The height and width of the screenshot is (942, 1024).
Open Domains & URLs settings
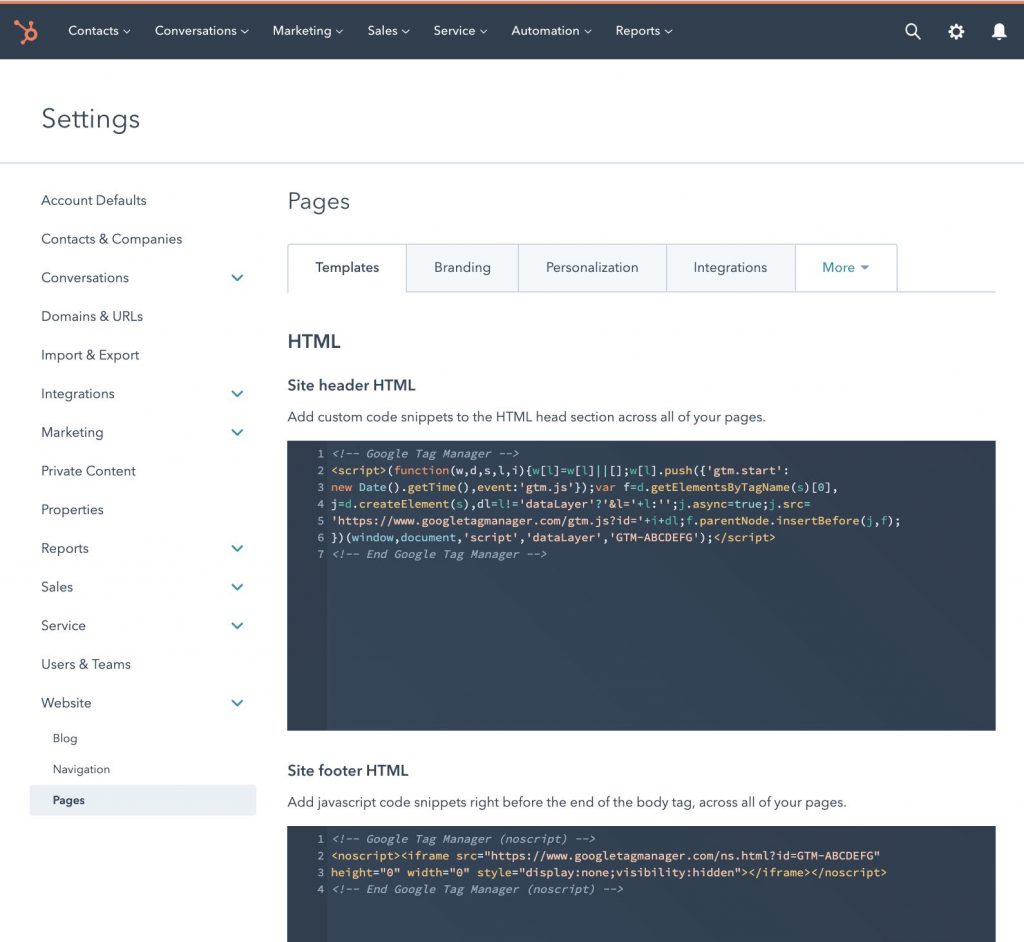[x=91, y=316]
